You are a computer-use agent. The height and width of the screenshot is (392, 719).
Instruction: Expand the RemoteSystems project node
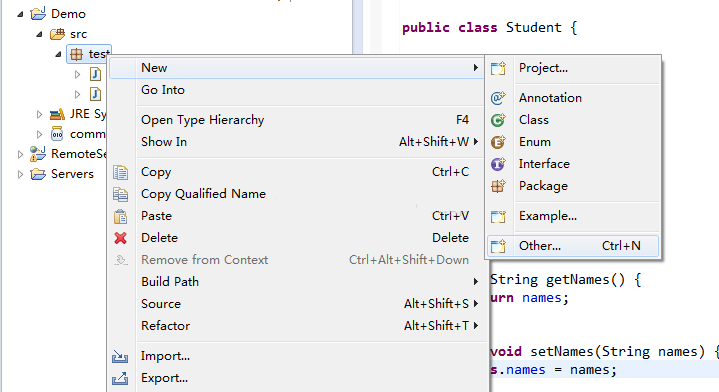20,154
